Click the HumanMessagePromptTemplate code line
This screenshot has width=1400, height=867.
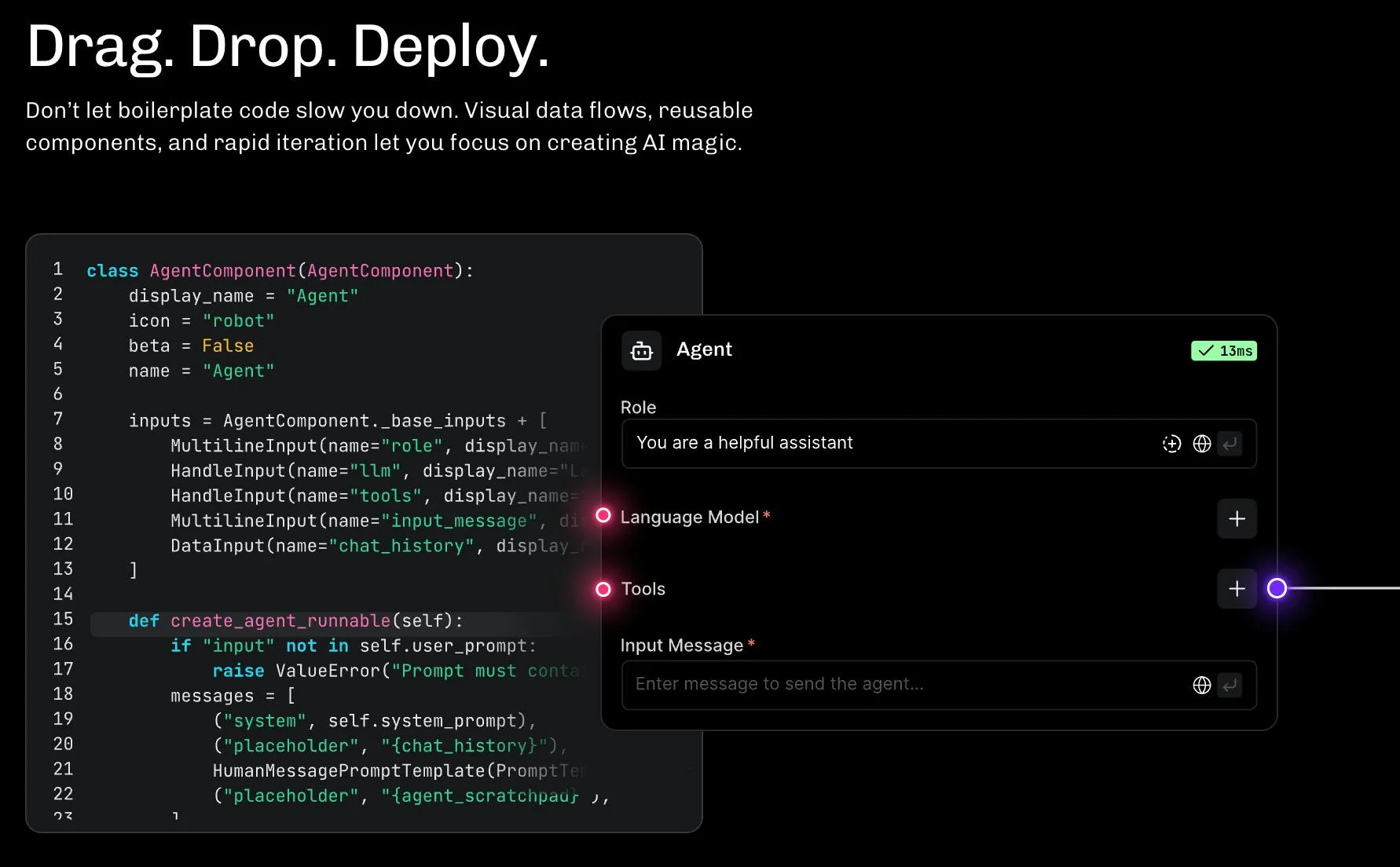tap(399, 771)
